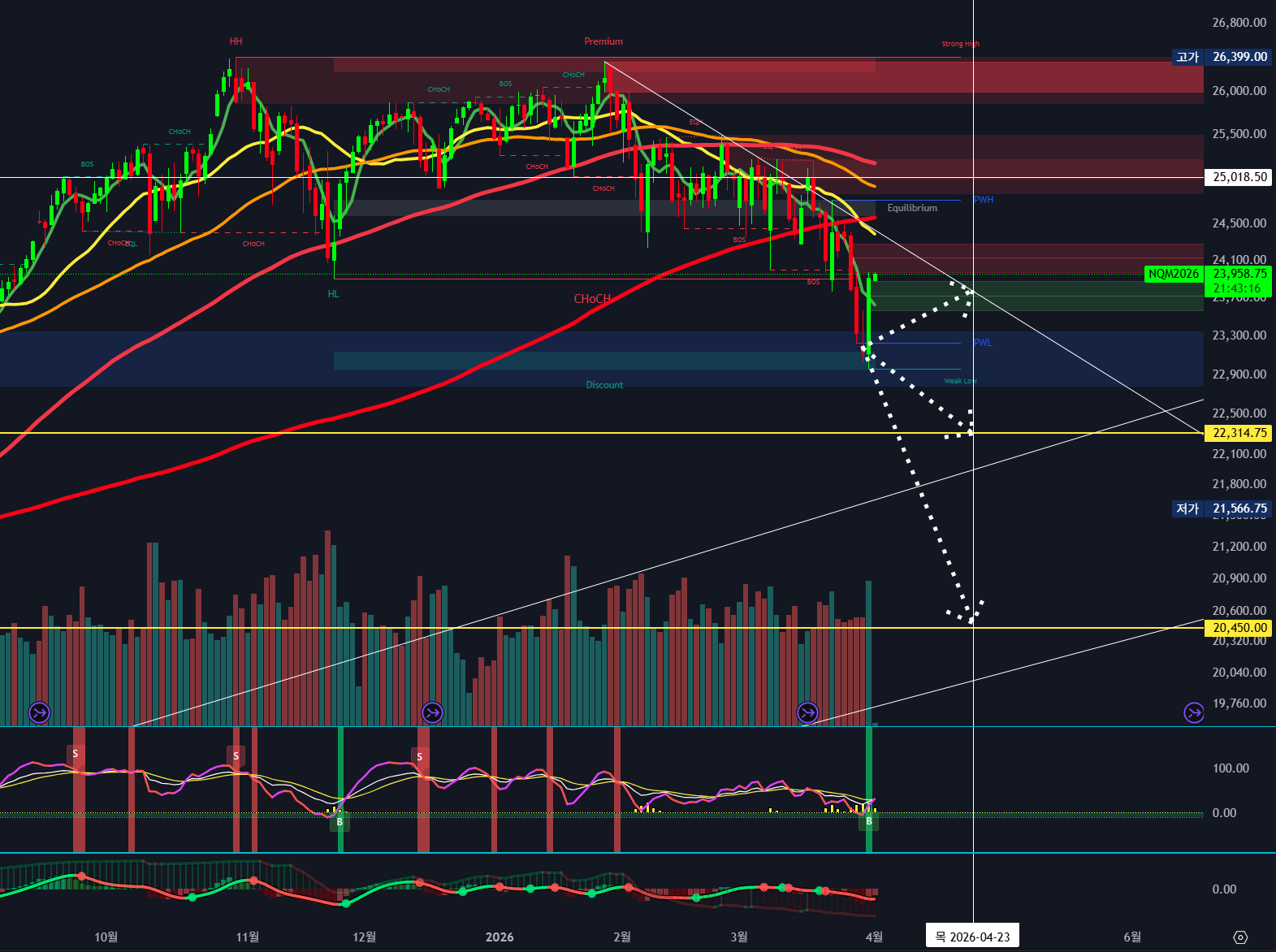Select the S sell marker just before 11월

click(236, 756)
